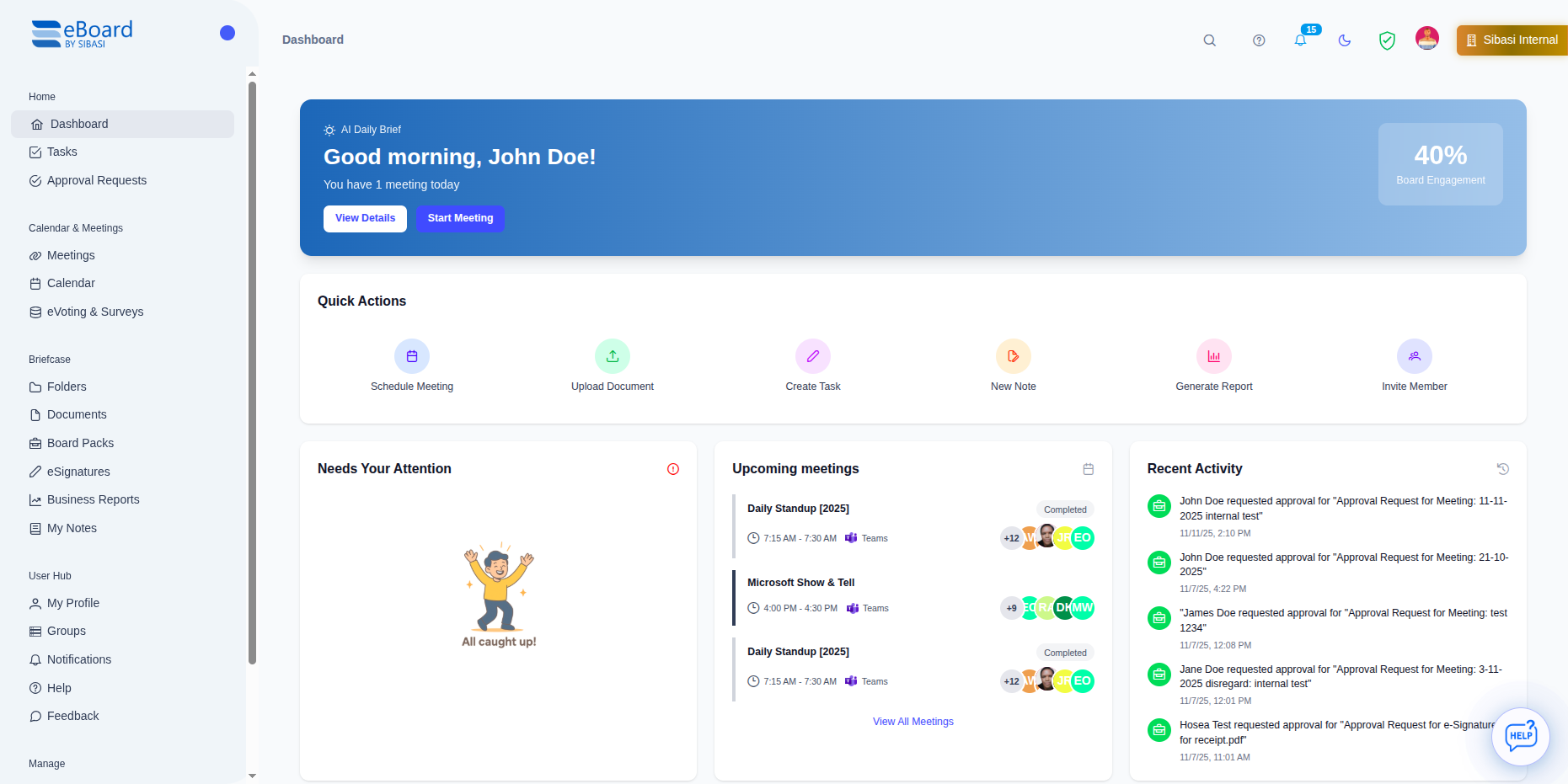Expand the +12 attendees on first Daily Standup
The image size is (1568, 784).
point(1011,538)
